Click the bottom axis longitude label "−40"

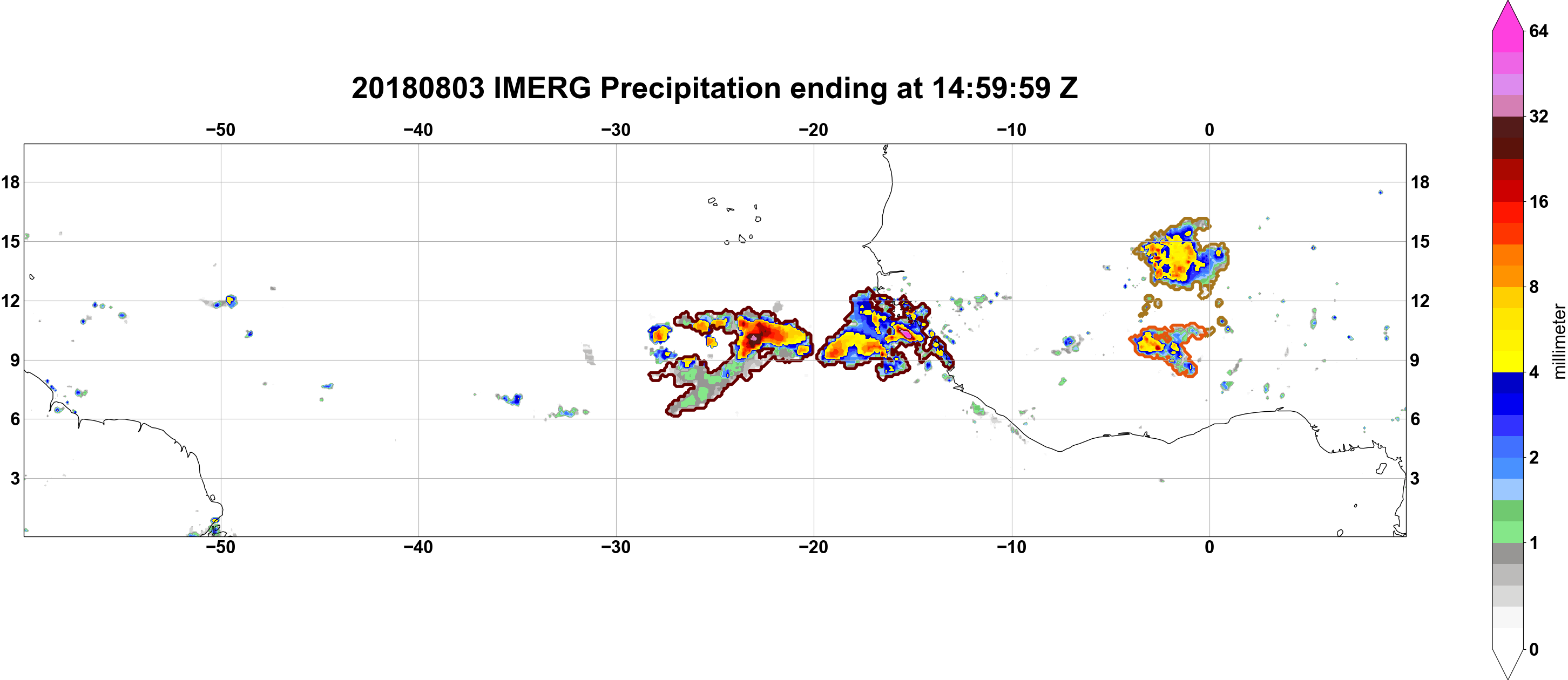418,547
